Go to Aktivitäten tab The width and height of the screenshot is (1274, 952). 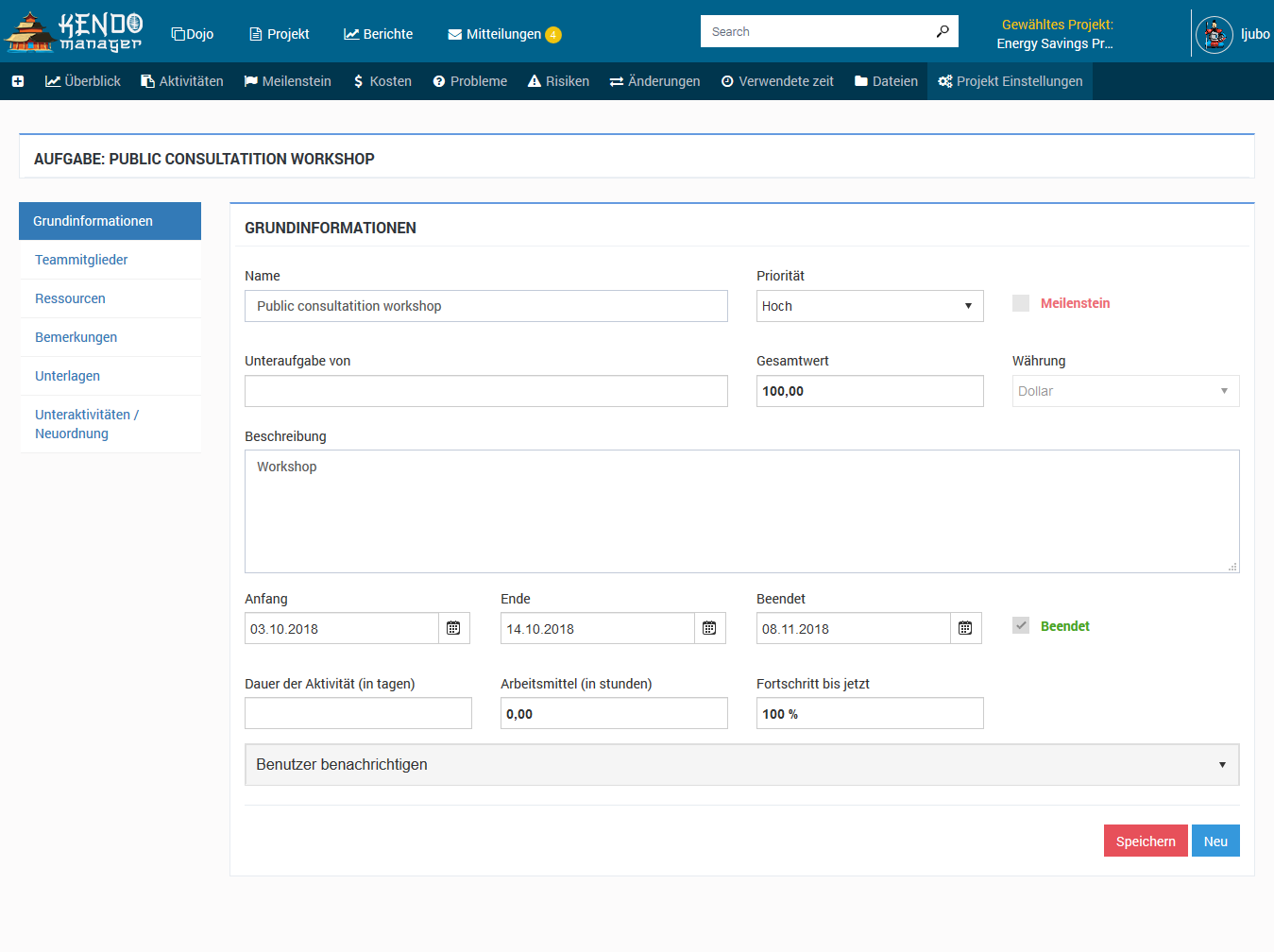[x=182, y=81]
